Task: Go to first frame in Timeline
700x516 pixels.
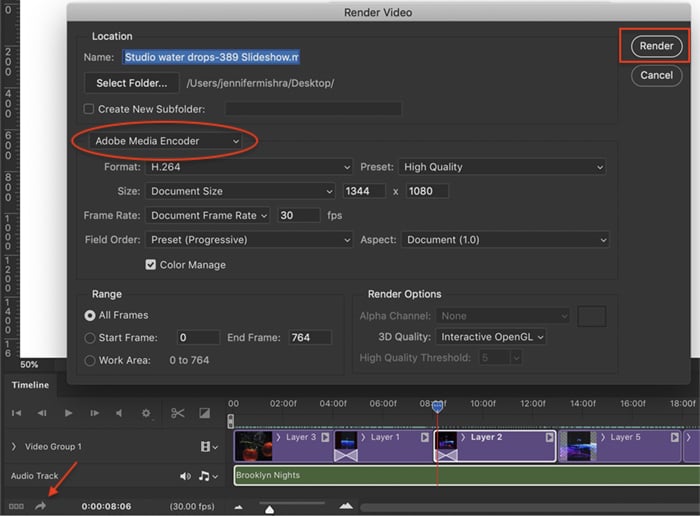Action: (16, 413)
